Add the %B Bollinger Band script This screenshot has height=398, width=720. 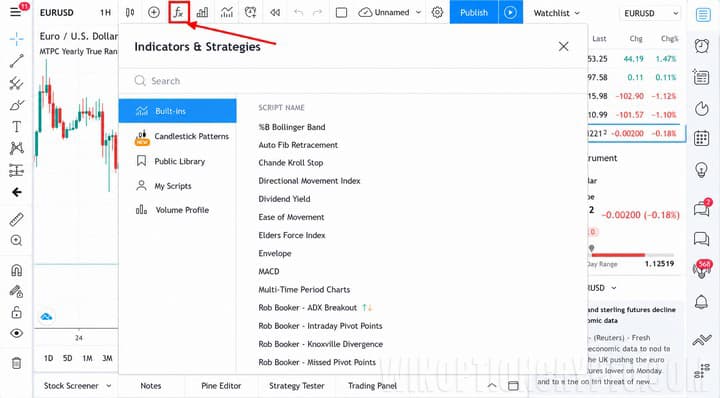(292, 127)
